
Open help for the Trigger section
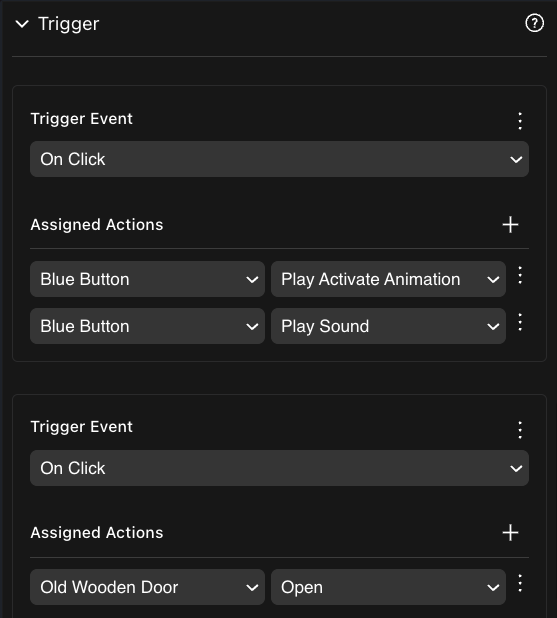click(535, 23)
